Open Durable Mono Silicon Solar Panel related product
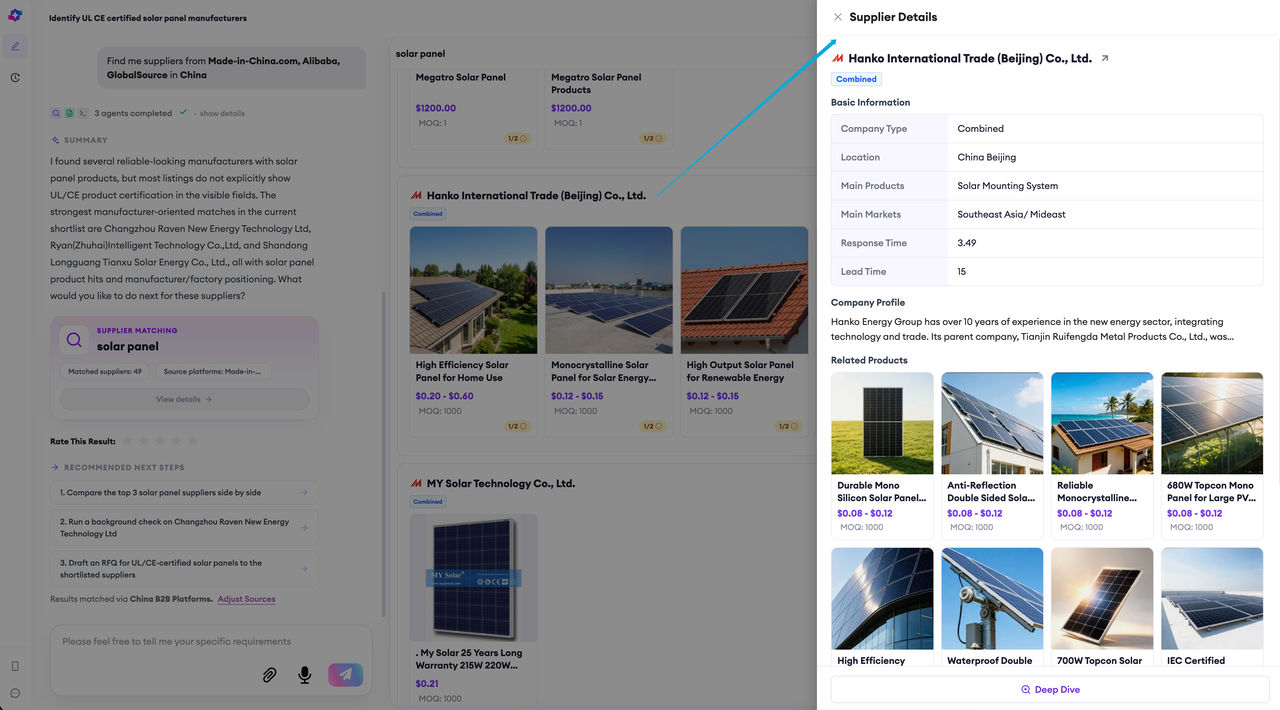Viewport: 1280px width, 710px height. coord(882,456)
